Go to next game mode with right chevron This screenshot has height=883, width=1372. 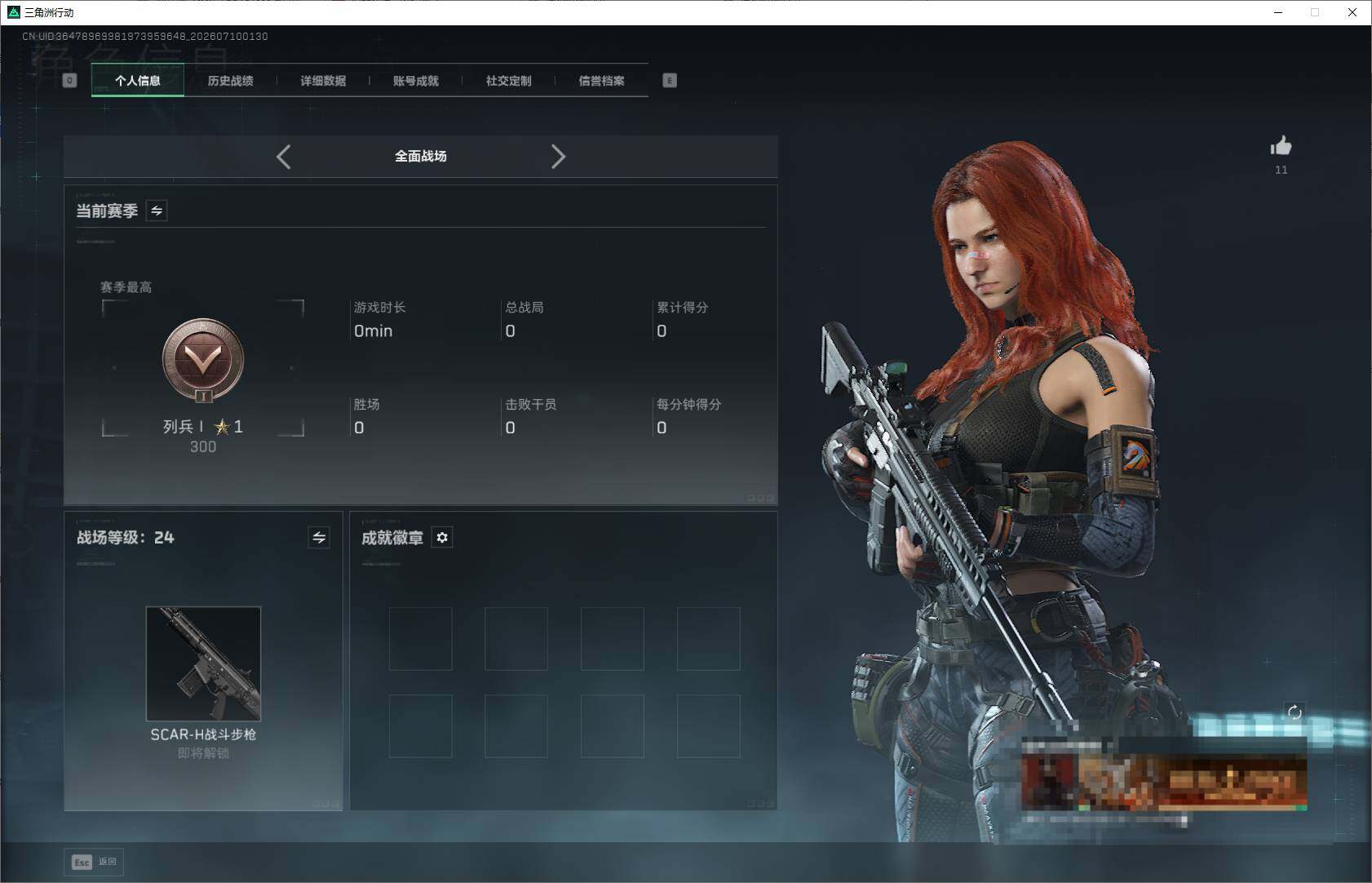(558, 157)
